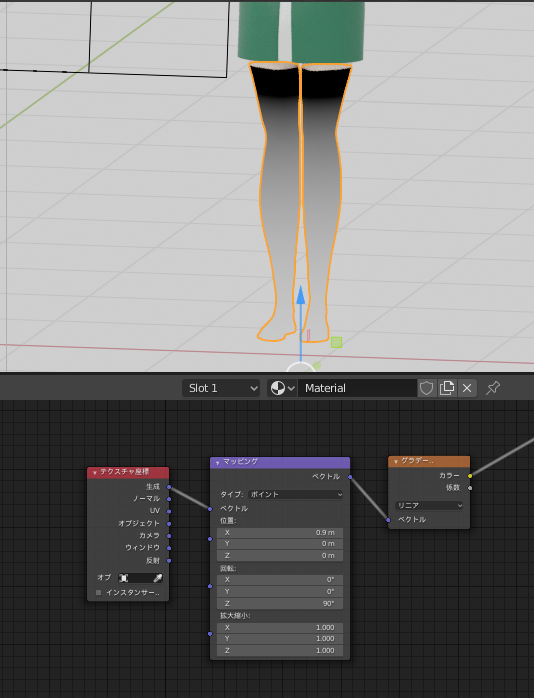Click the red plane gizmo handle
534x698 pixels.
click(x=308, y=335)
